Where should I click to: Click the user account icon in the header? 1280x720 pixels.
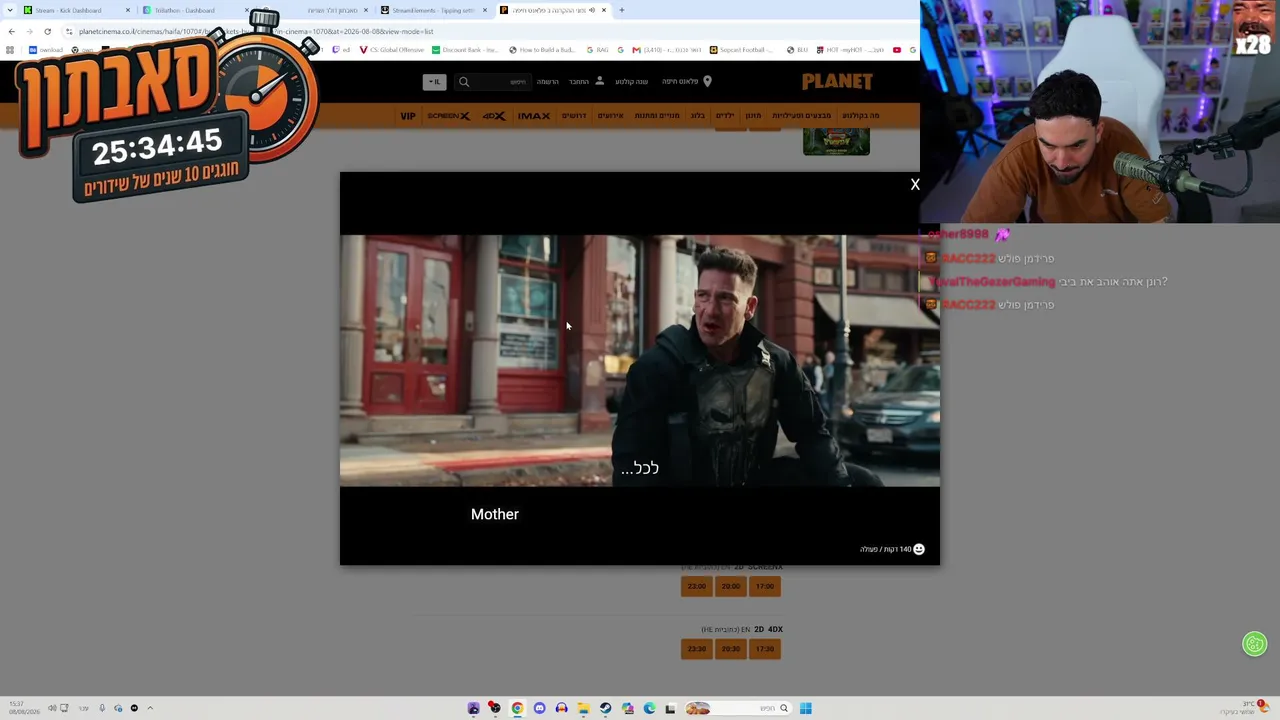[x=599, y=81]
